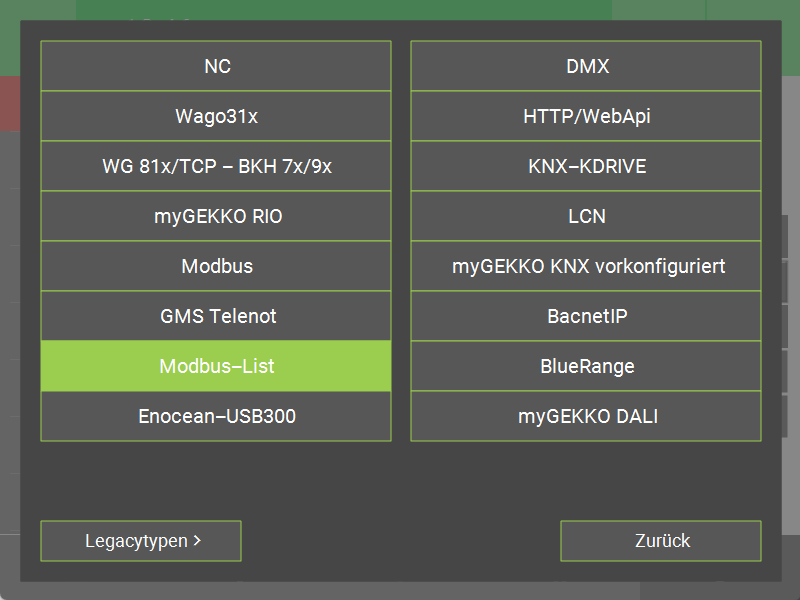The width and height of the screenshot is (800, 600).
Task: Select WG 81x/TCP – BKH 7x/9x
Action: 216,166
